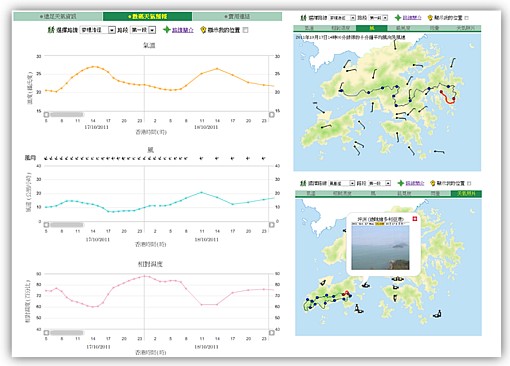
Task: Click the gray range slider under the temperature chart
Action: (67, 115)
